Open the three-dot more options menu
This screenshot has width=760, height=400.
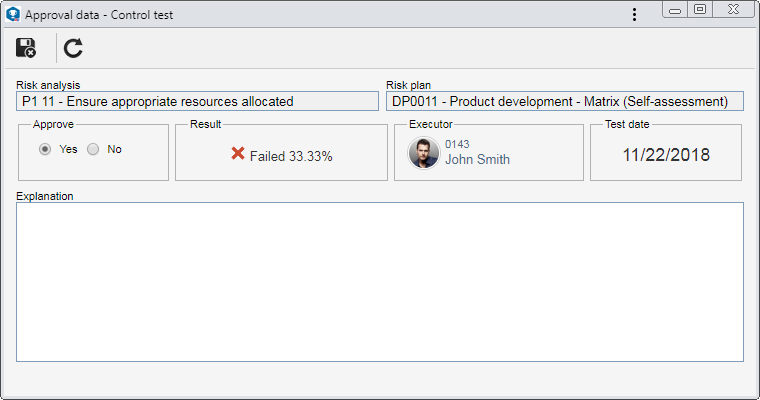[x=634, y=15]
